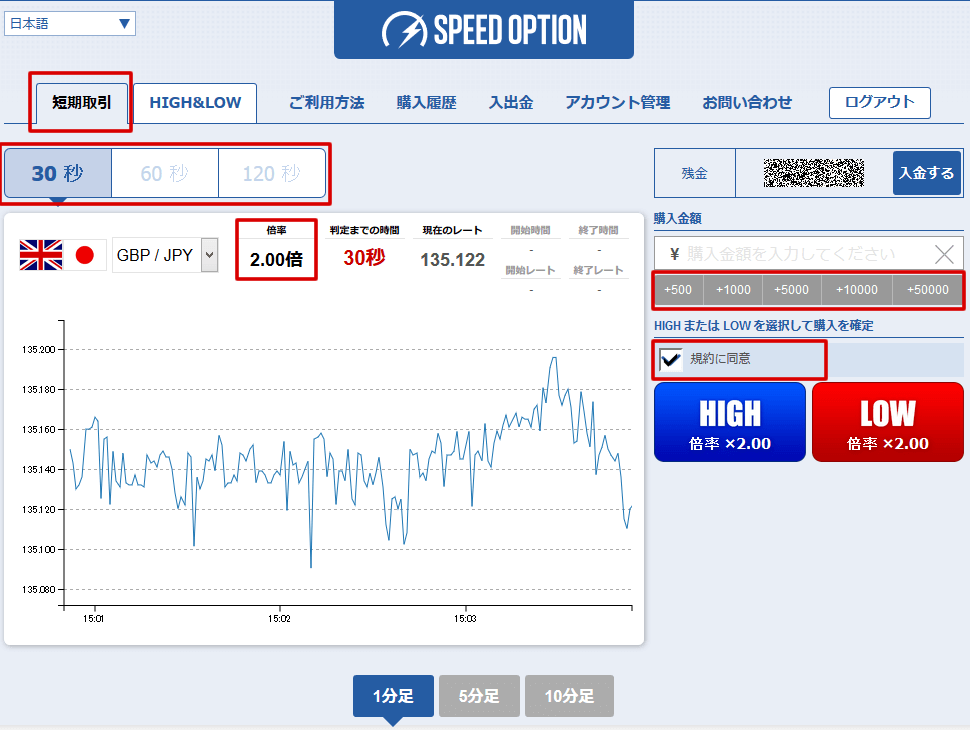Add +10000 to the purchase amount

(857, 290)
